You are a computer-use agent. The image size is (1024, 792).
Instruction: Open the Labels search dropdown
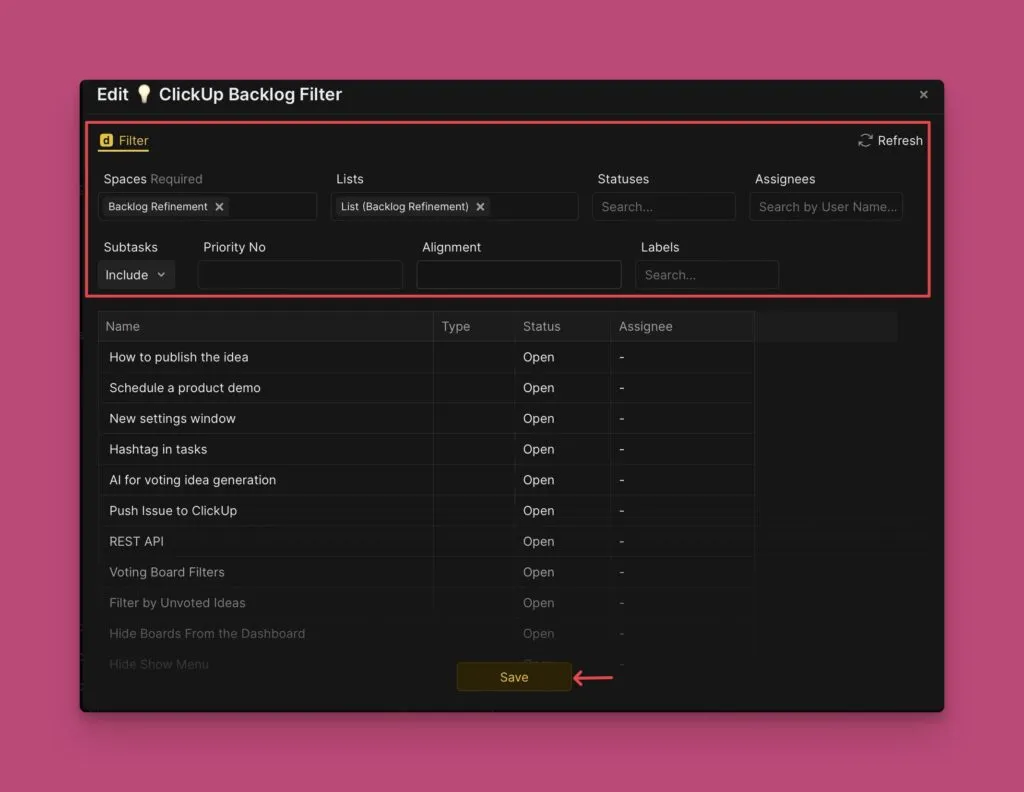[706, 275]
